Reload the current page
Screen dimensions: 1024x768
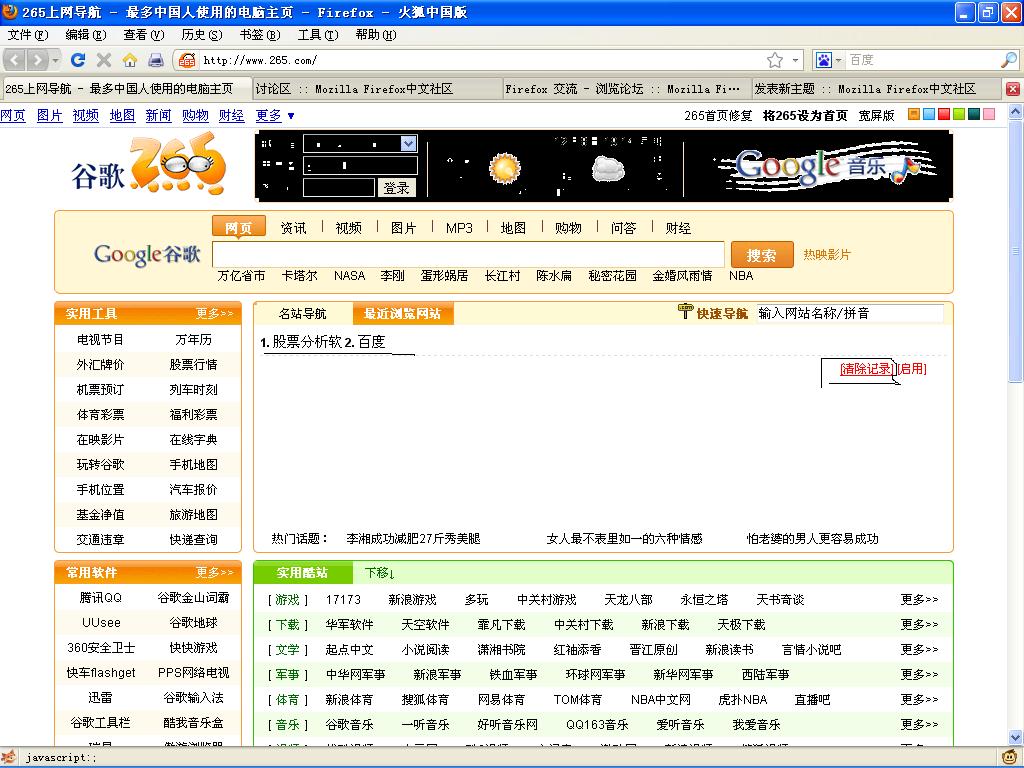[x=78, y=60]
